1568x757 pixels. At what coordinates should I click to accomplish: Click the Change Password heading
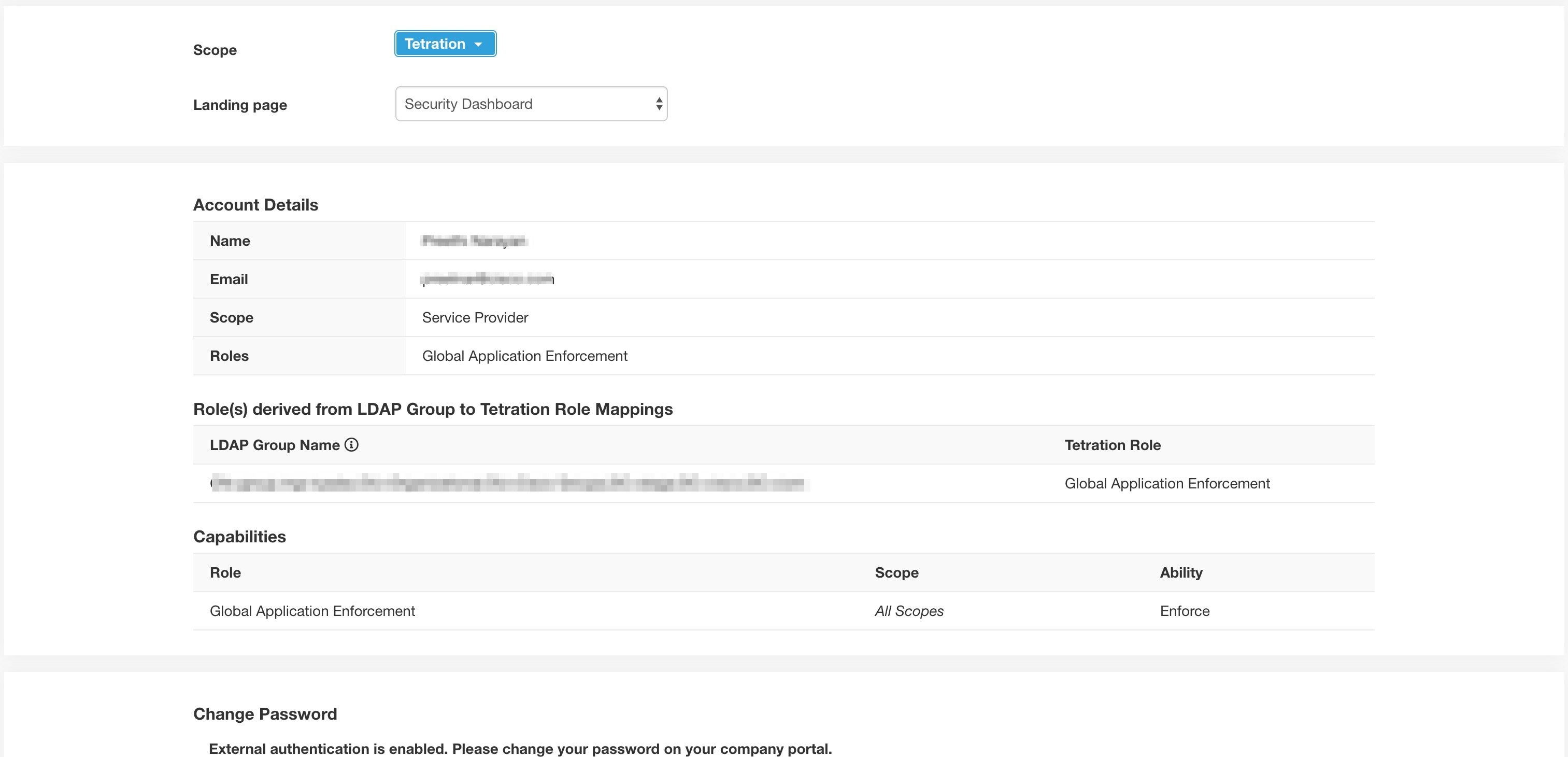click(x=265, y=714)
